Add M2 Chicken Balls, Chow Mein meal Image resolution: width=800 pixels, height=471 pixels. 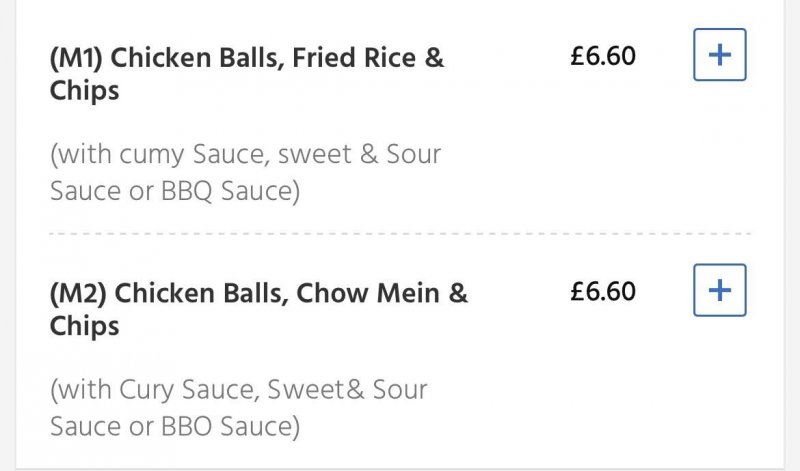click(x=719, y=291)
